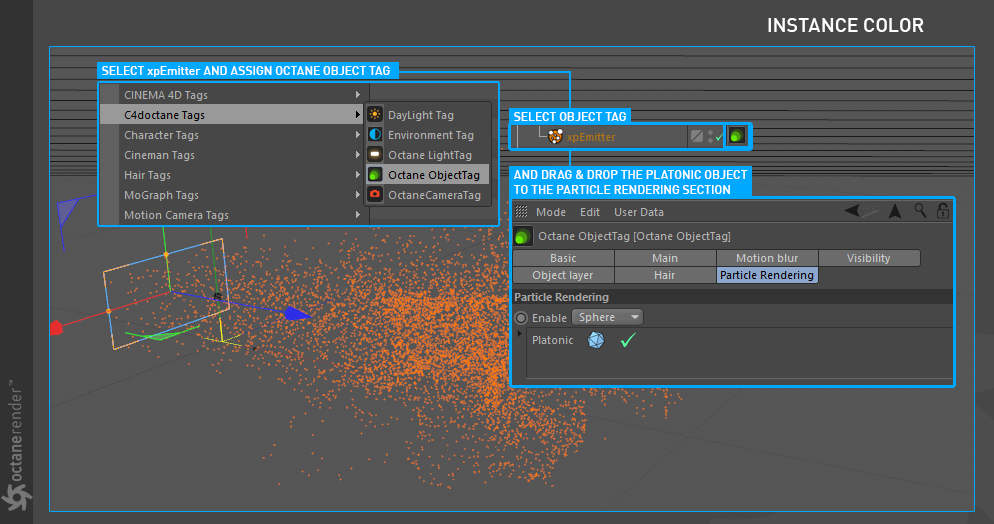Open the Hair tab

(x=665, y=275)
